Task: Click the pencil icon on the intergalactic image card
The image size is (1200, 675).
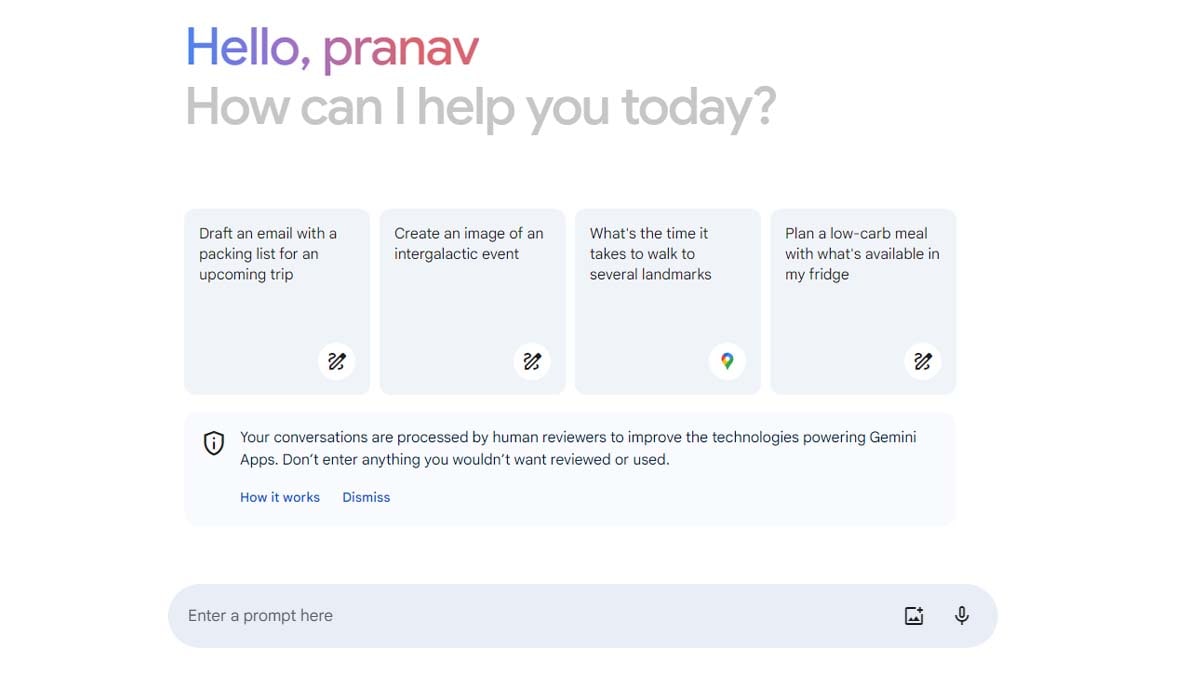Action: pyautogui.click(x=532, y=361)
